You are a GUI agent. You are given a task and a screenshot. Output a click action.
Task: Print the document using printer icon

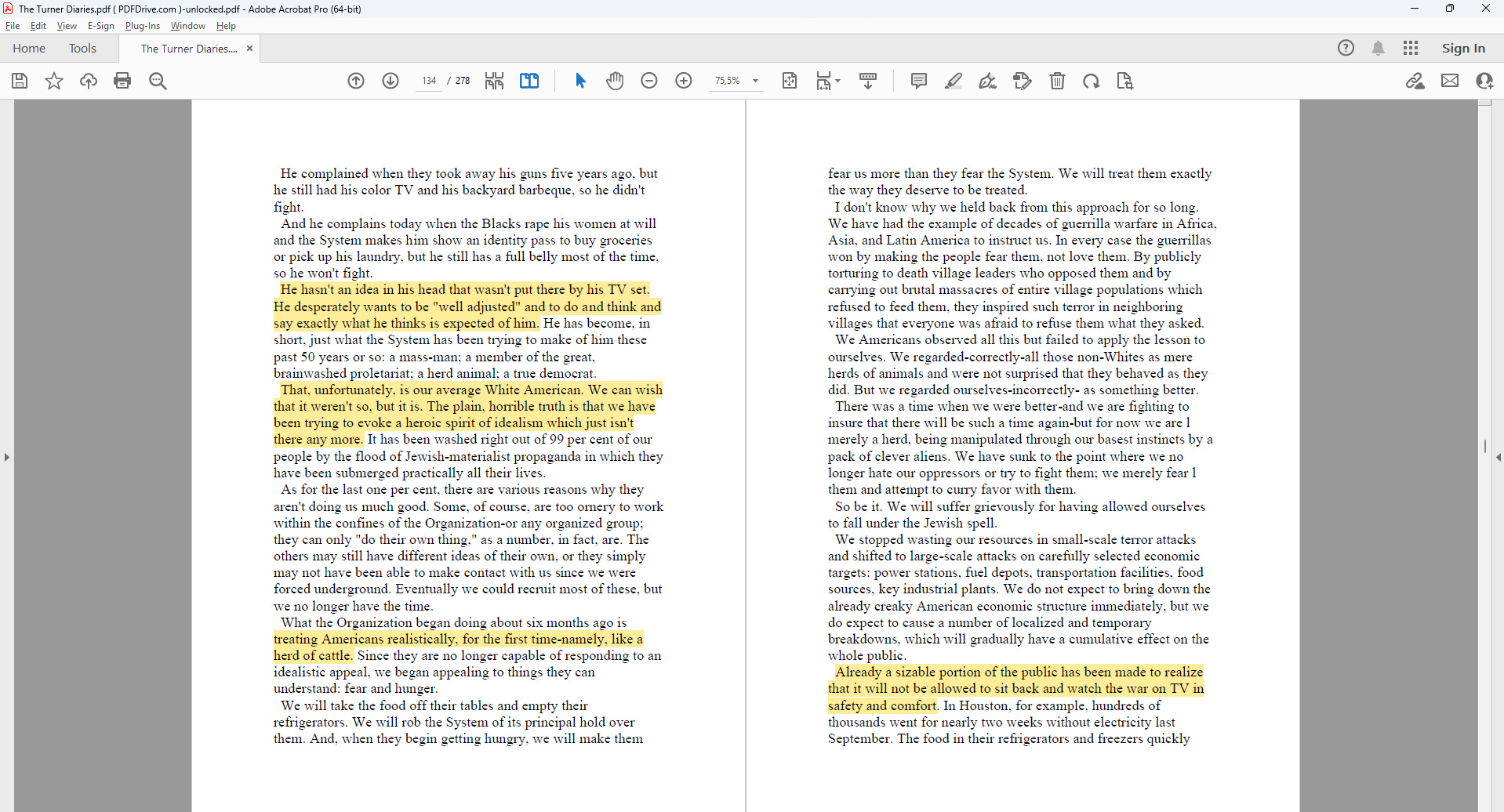pos(122,81)
